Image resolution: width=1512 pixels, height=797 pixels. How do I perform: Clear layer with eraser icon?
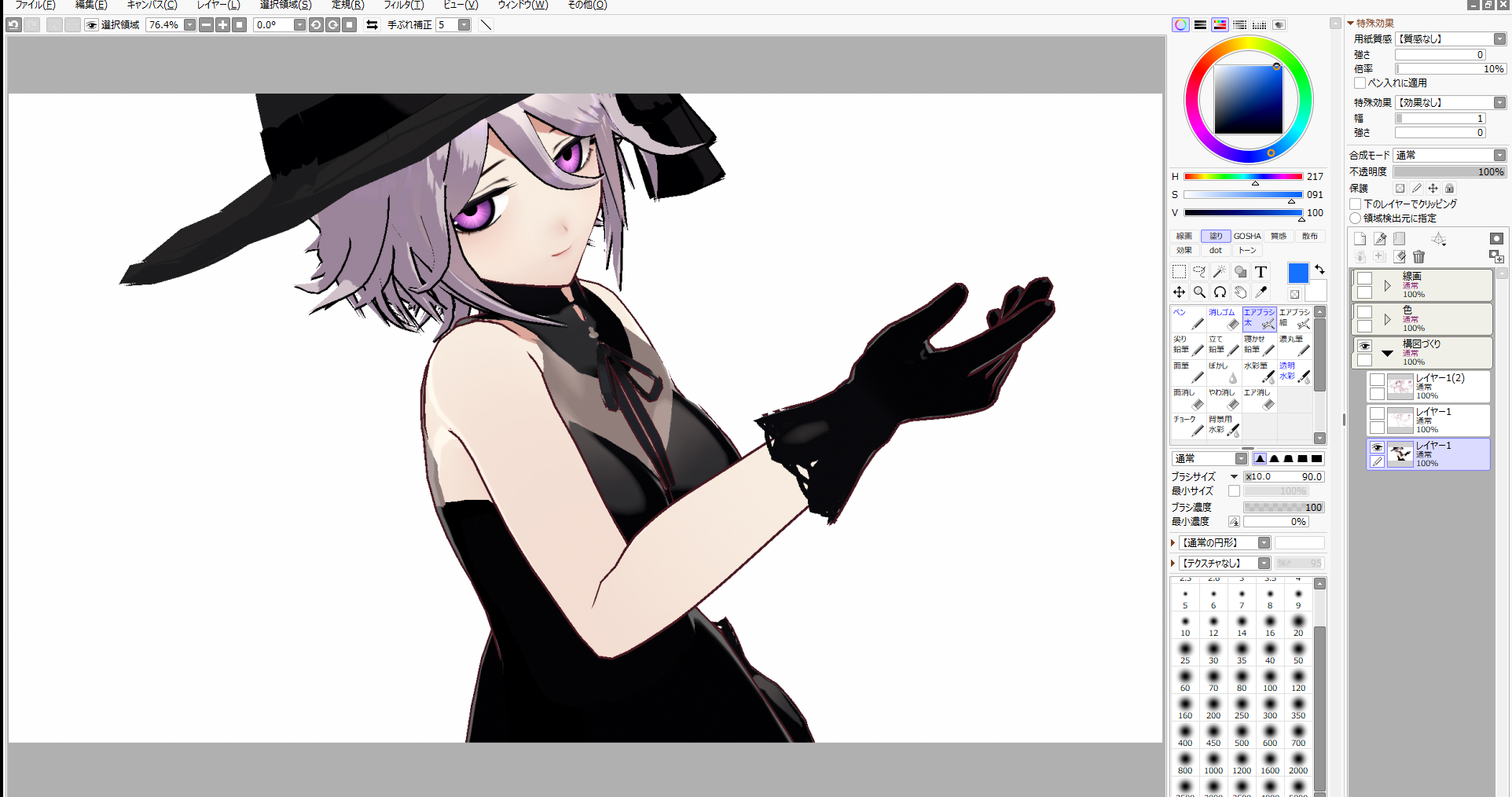pos(1399,257)
